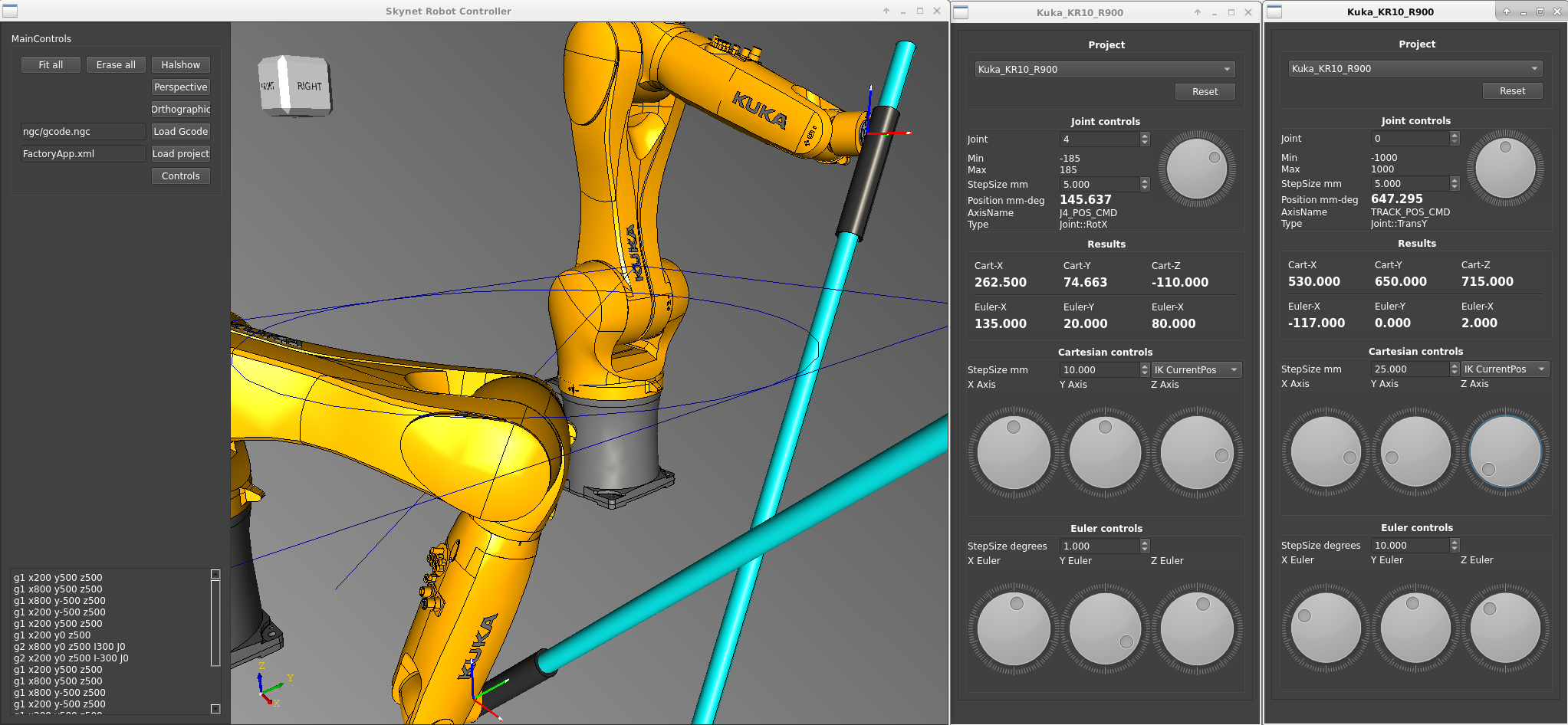Viewport: 1568px width, 725px height.
Task: Click the Fit all button
Action: pos(51,65)
